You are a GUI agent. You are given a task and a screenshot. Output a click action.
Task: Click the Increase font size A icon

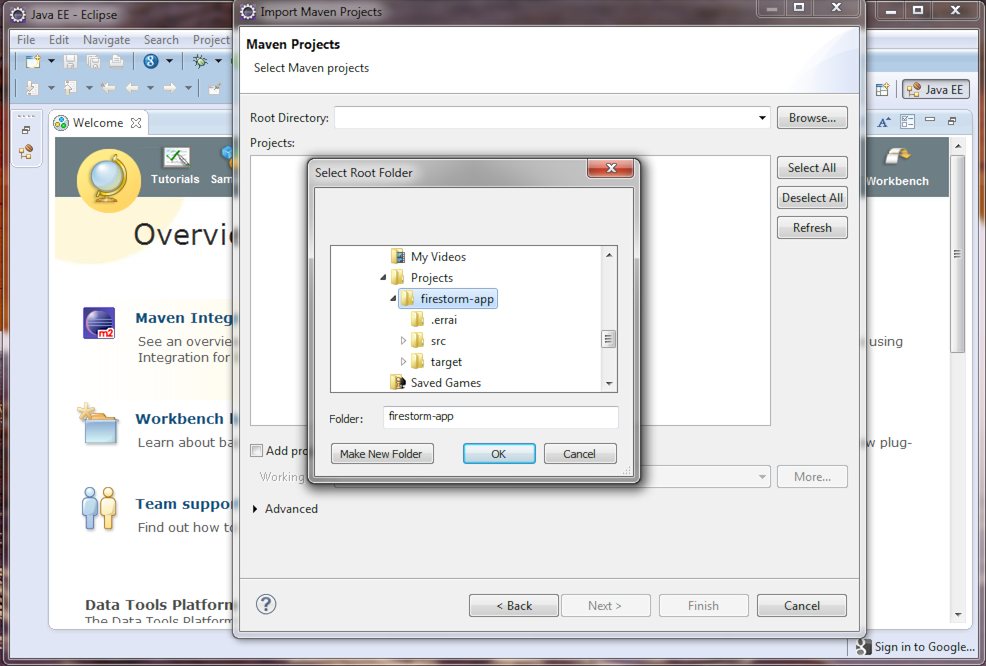[x=884, y=121]
